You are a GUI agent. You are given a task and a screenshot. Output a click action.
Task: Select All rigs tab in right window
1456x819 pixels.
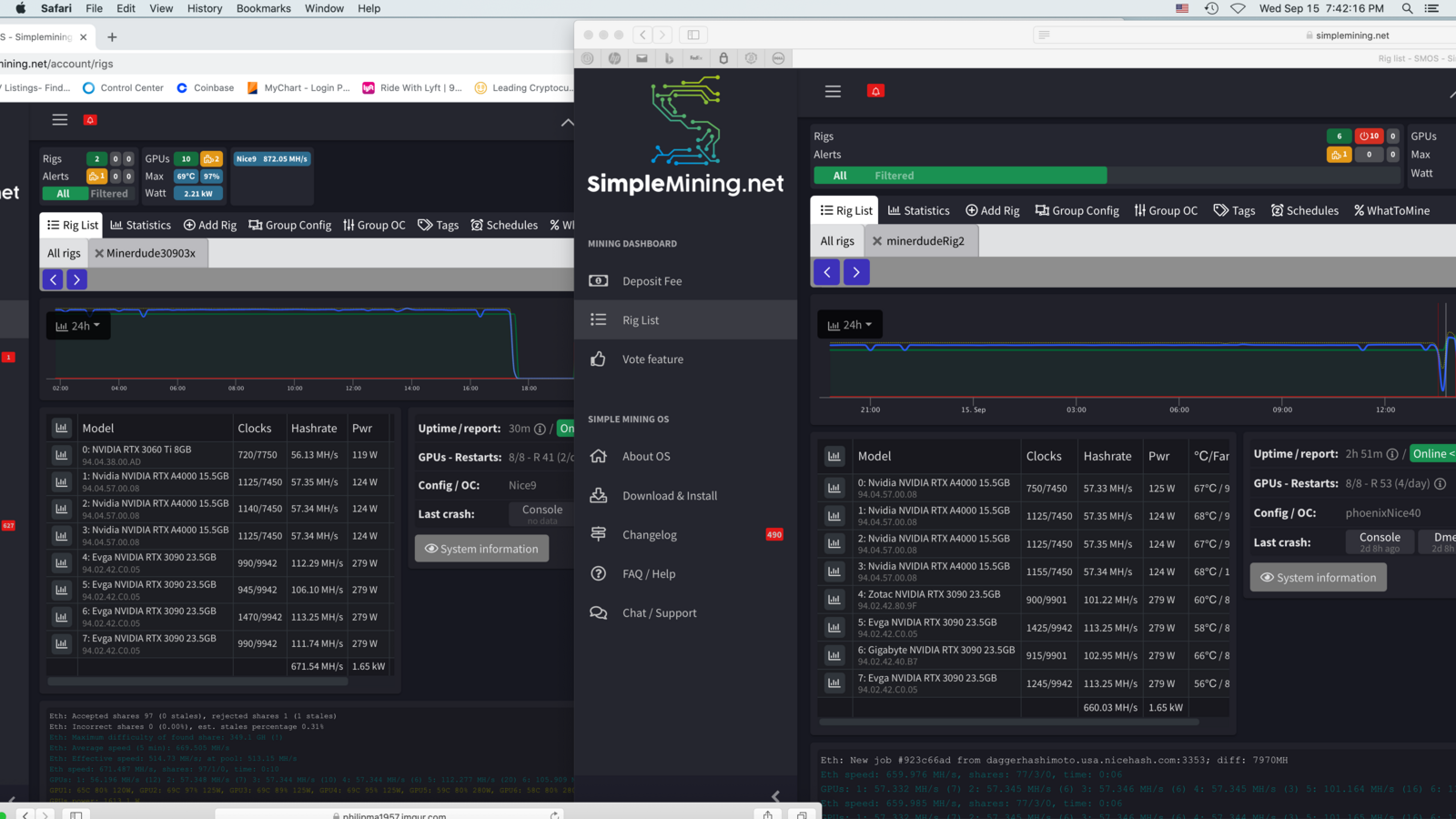(837, 241)
